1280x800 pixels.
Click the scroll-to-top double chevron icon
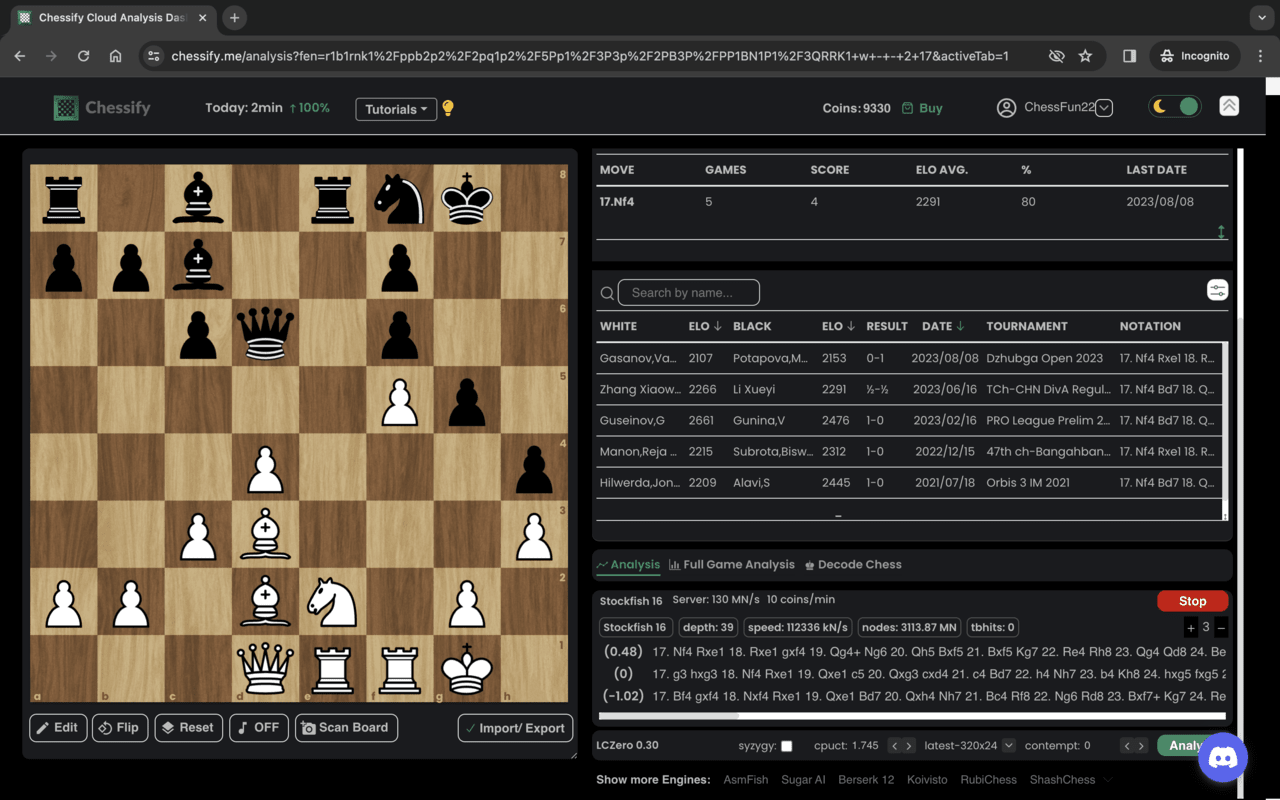click(x=1229, y=106)
